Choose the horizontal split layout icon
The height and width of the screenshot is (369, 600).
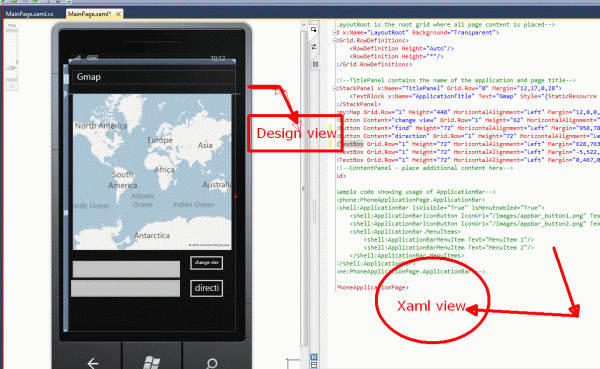pos(314,365)
